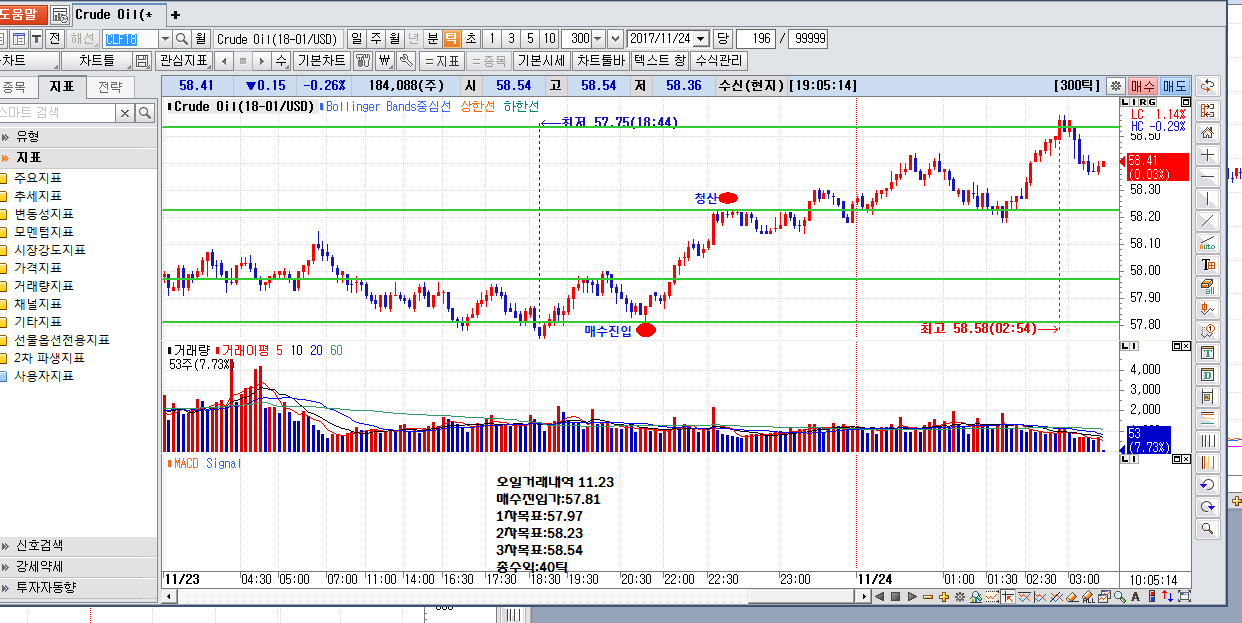Click the undo rotate icon in right toolbar
1242x623 pixels.
tap(1208, 484)
